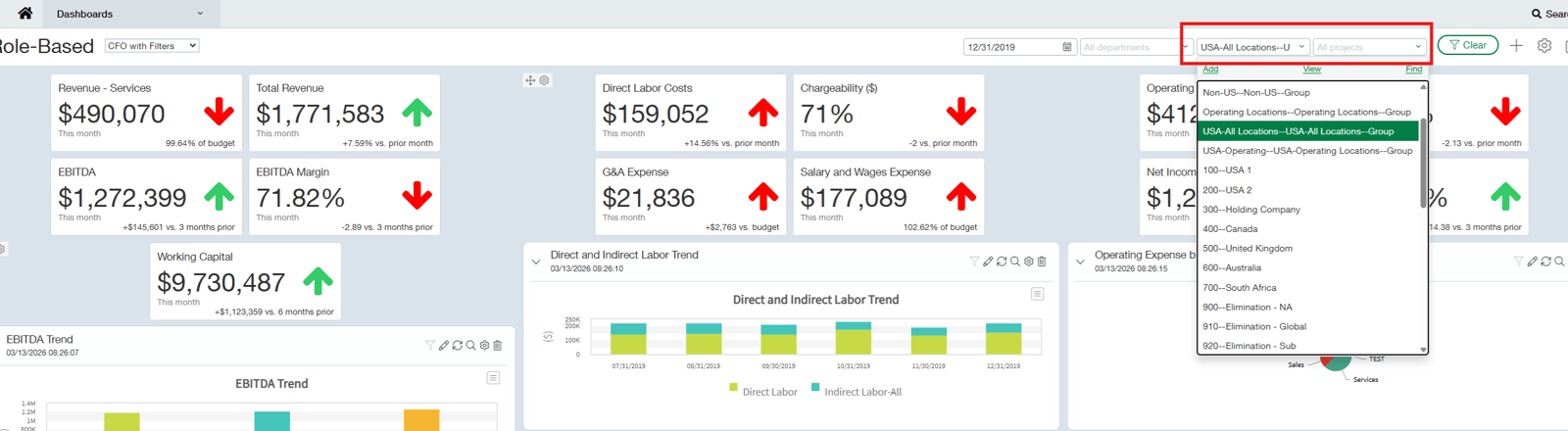Collapse the Operating Expense panel
The image size is (1568, 431).
[1080, 262]
